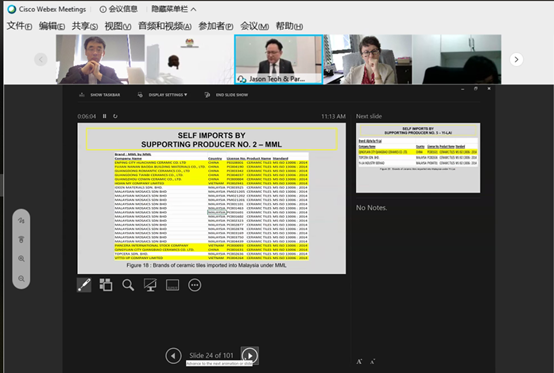Open the See all slides grid icon

pos(106,285)
